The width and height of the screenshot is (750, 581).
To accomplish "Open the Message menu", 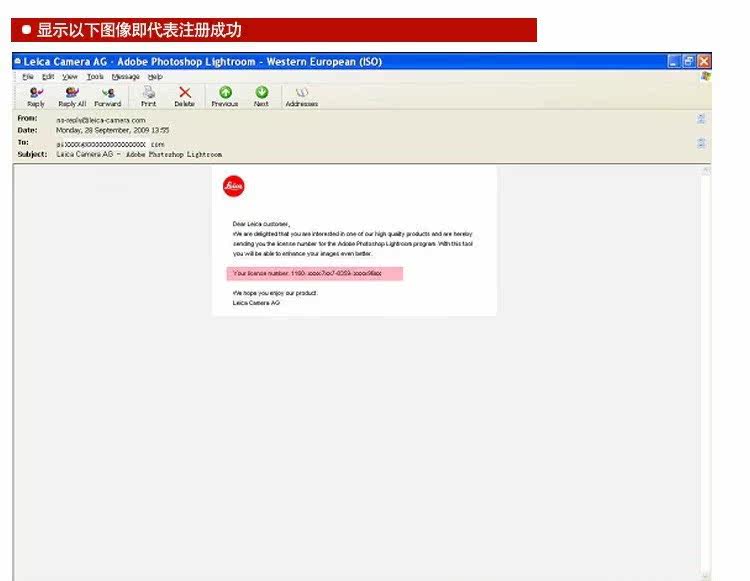I will [x=125, y=77].
